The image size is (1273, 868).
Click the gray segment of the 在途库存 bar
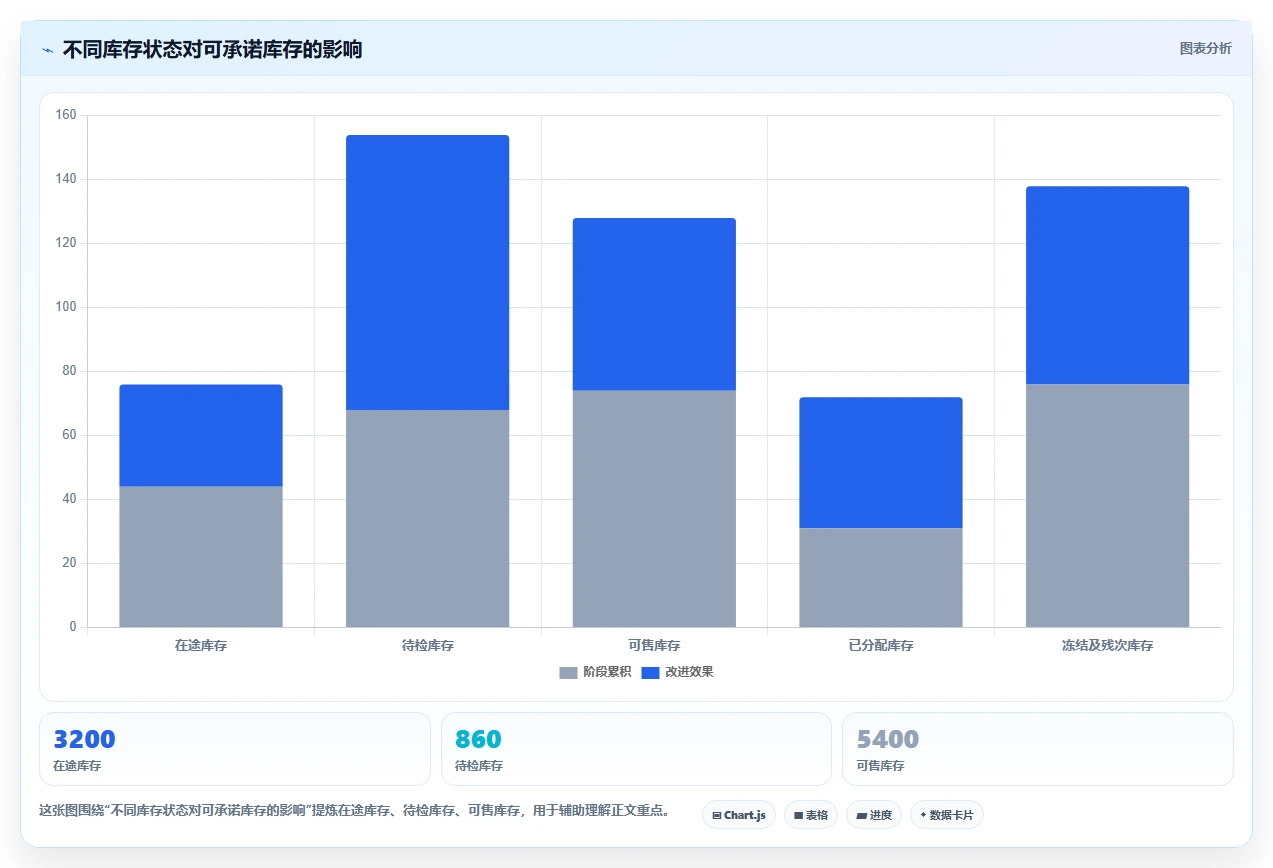pyautogui.click(x=201, y=557)
